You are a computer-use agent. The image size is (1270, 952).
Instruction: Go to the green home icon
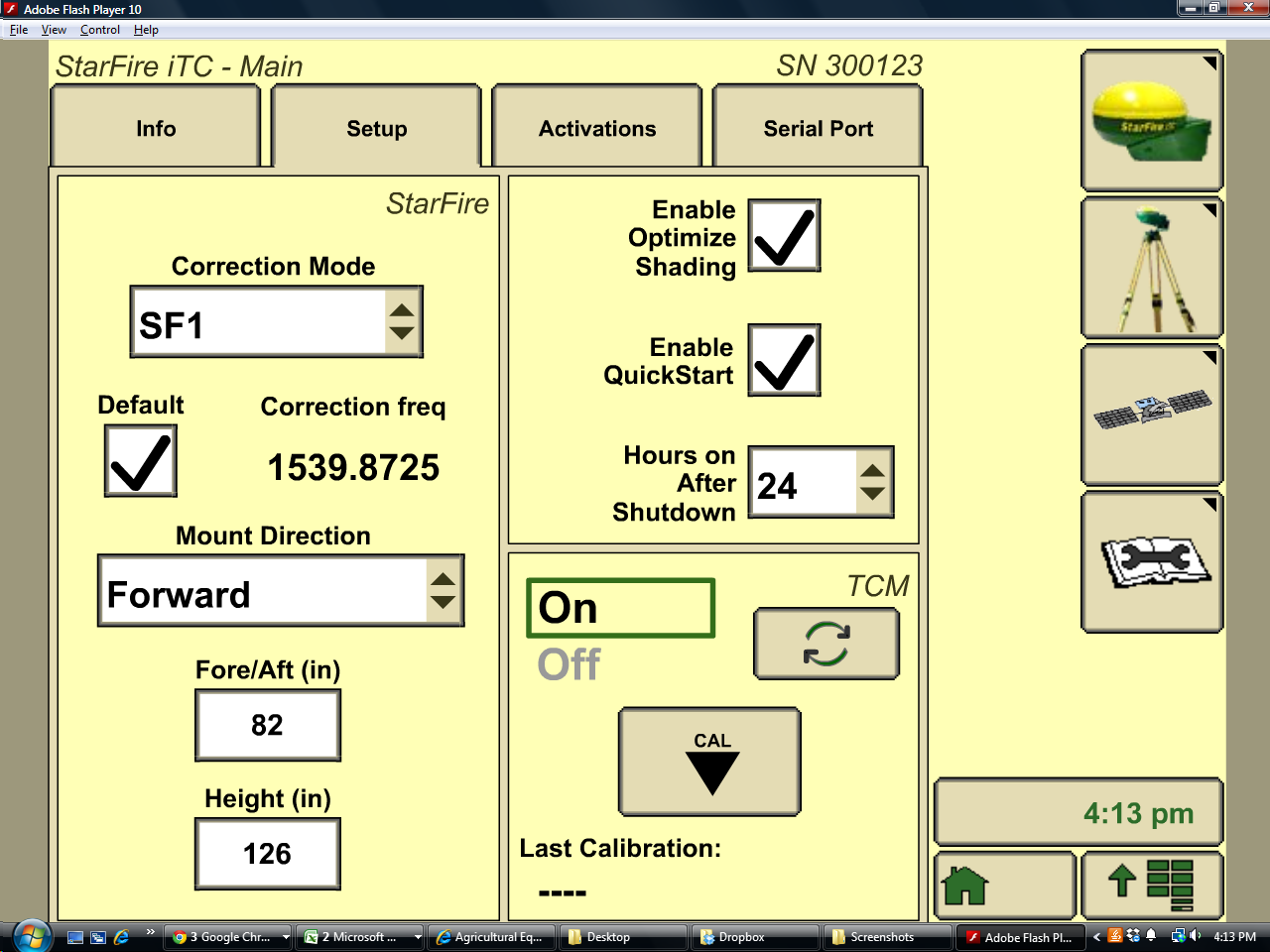point(1005,885)
